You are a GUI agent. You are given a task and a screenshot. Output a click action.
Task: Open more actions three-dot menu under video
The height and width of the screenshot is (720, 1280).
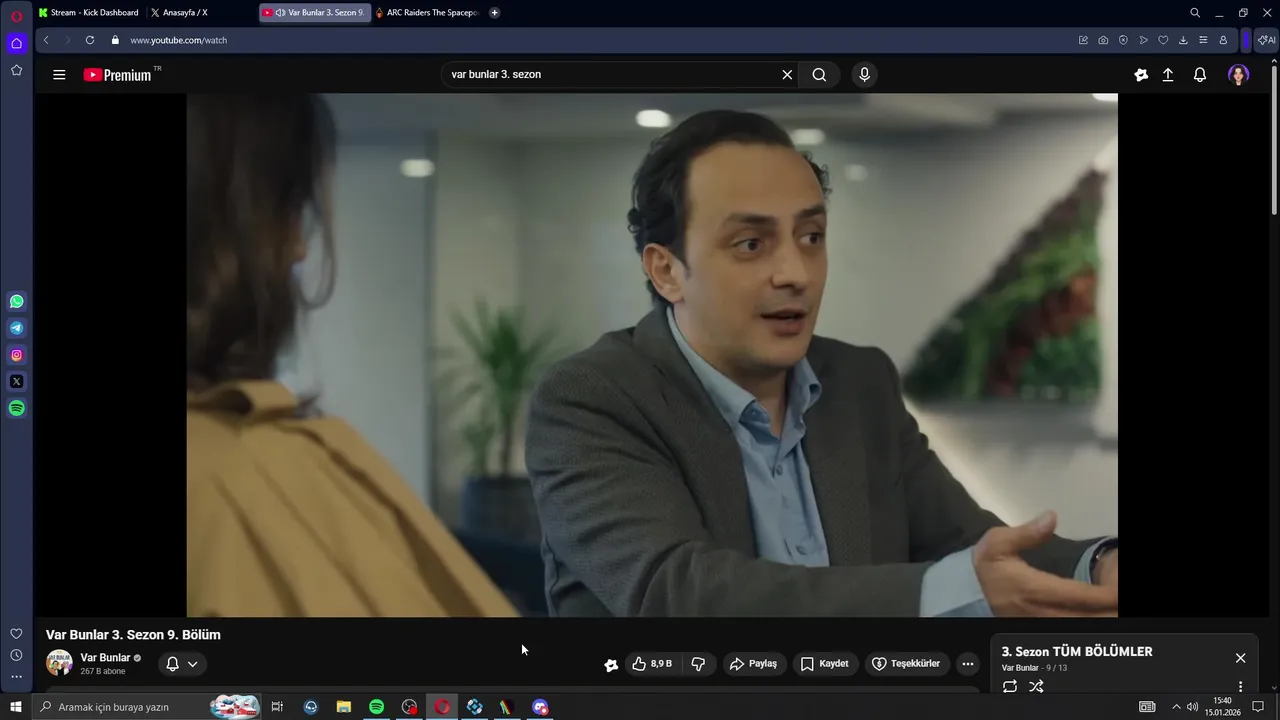pyautogui.click(x=967, y=664)
